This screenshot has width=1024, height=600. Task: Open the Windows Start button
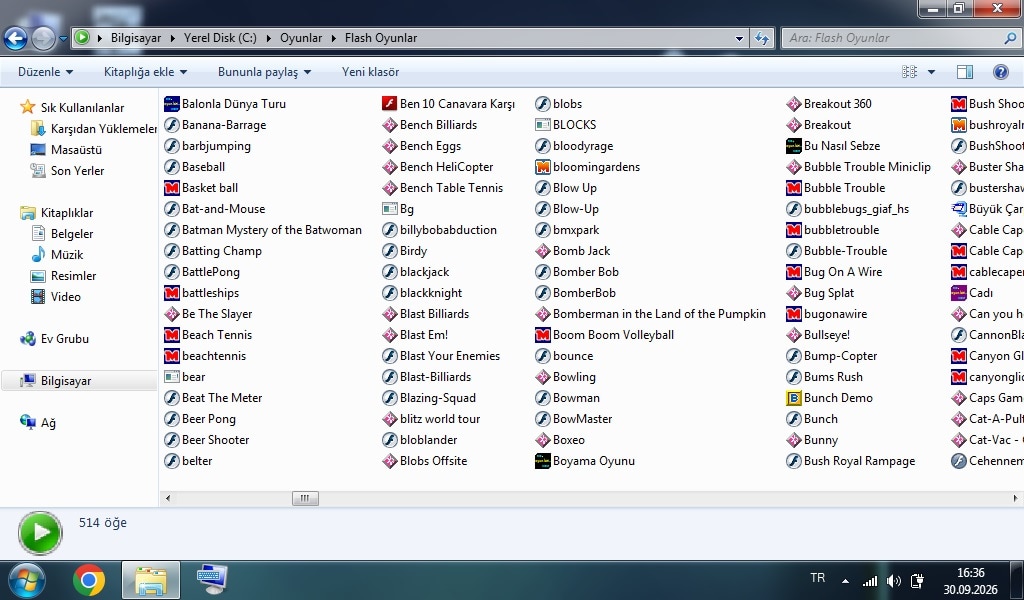point(27,580)
